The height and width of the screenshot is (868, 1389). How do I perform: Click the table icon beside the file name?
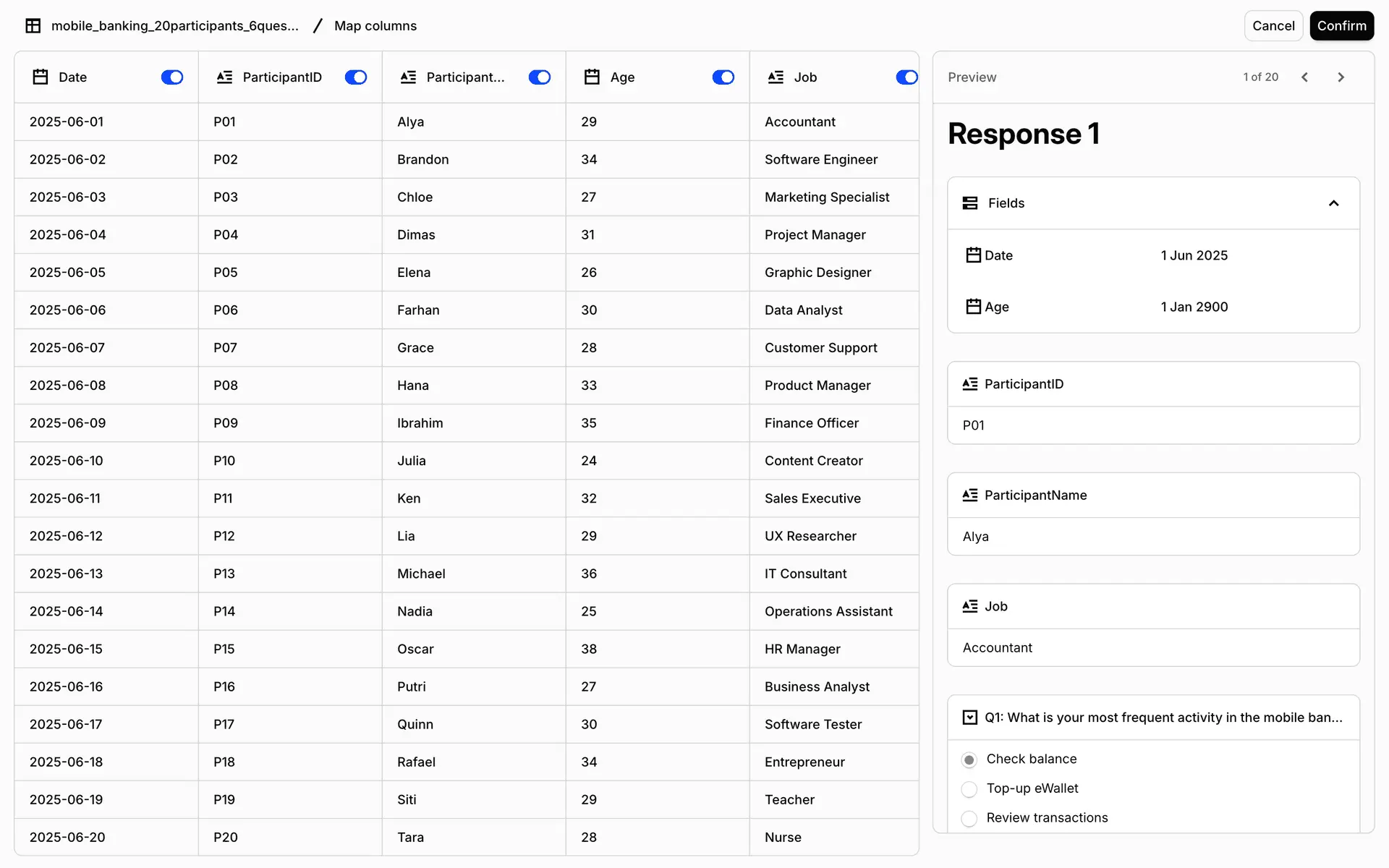[33, 26]
